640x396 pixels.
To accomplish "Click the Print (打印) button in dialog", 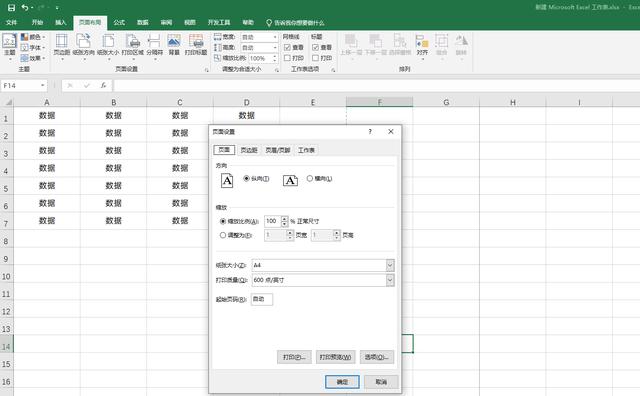I will tap(294, 357).
